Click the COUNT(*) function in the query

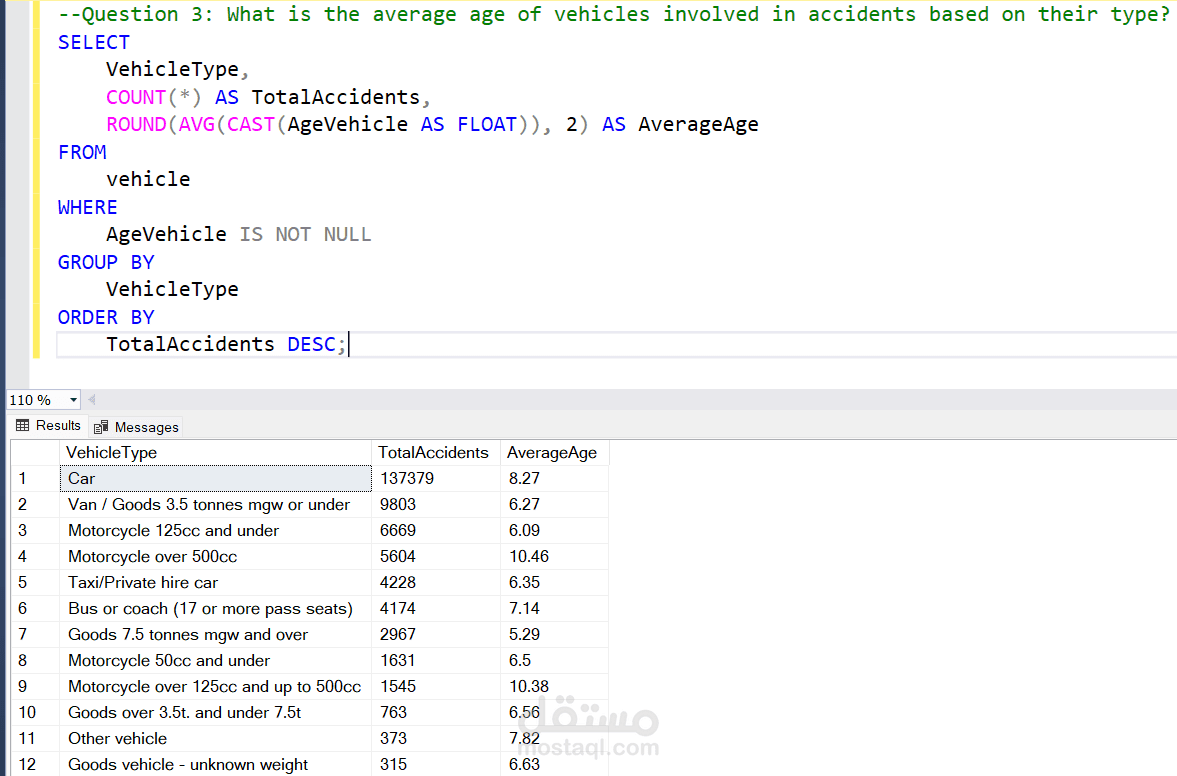tap(154, 98)
